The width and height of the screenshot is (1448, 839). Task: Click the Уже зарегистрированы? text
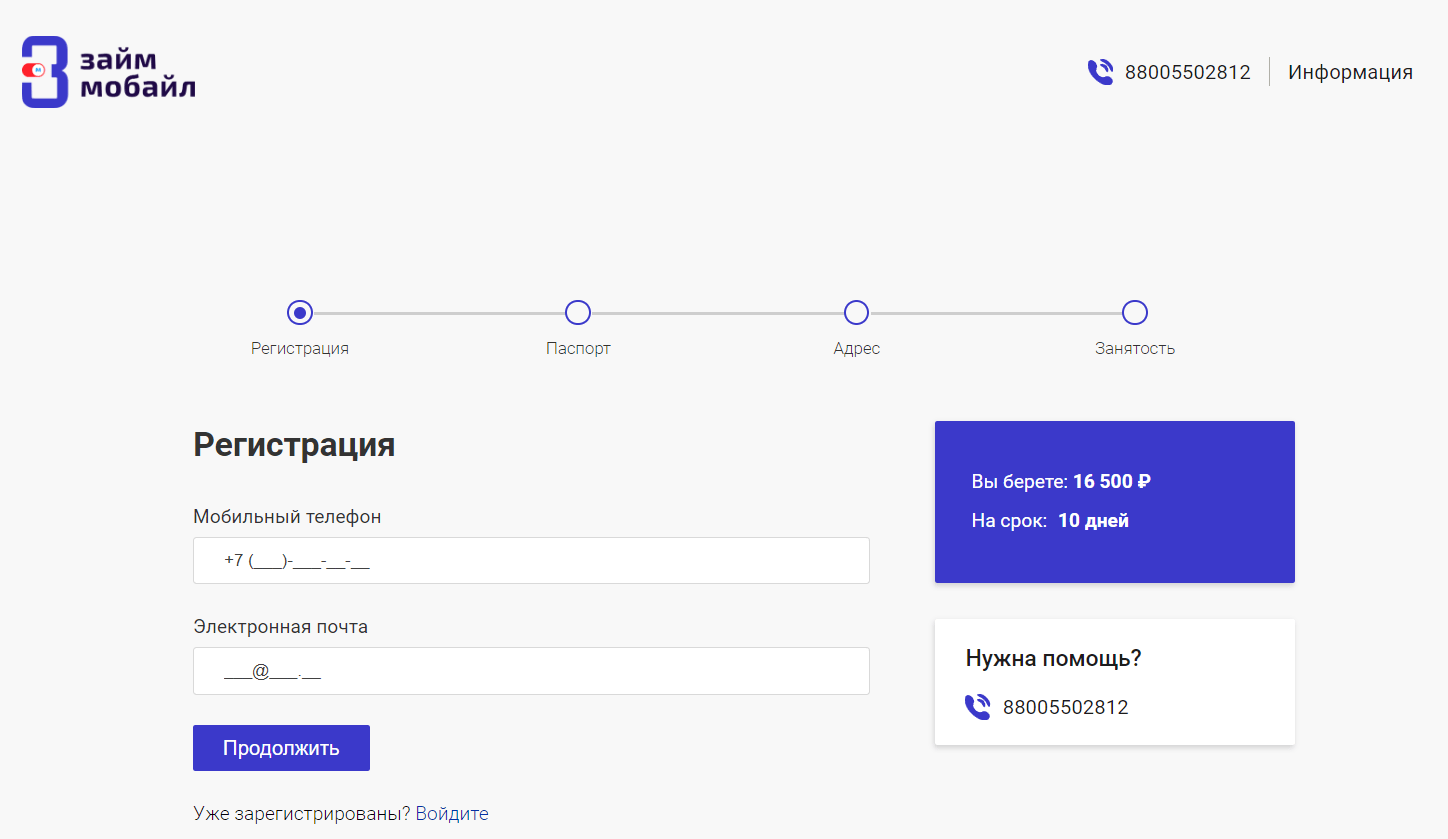[302, 814]
